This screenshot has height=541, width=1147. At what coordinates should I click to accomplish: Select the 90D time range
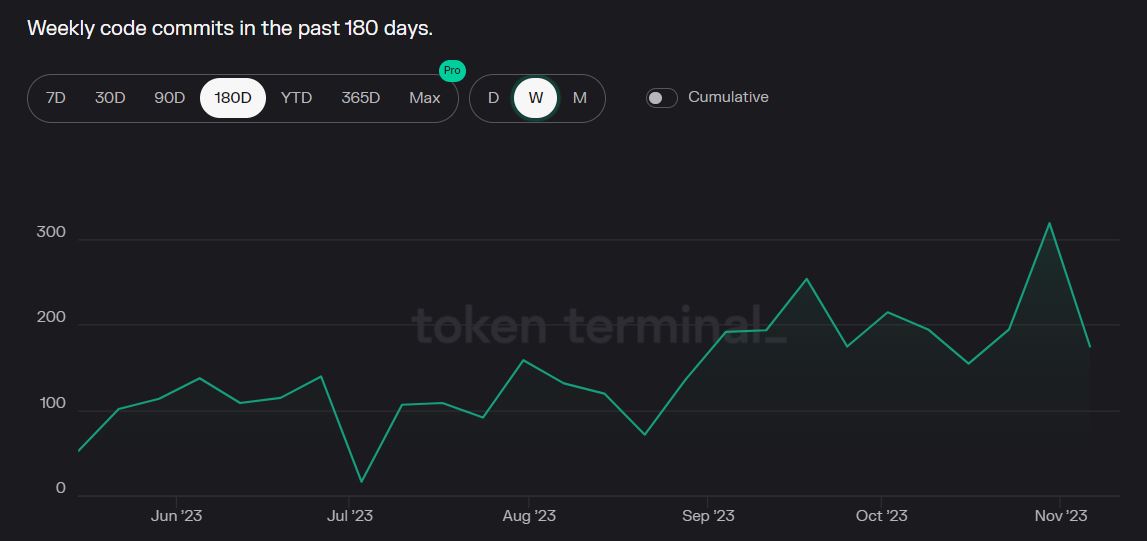pos(170,98)
